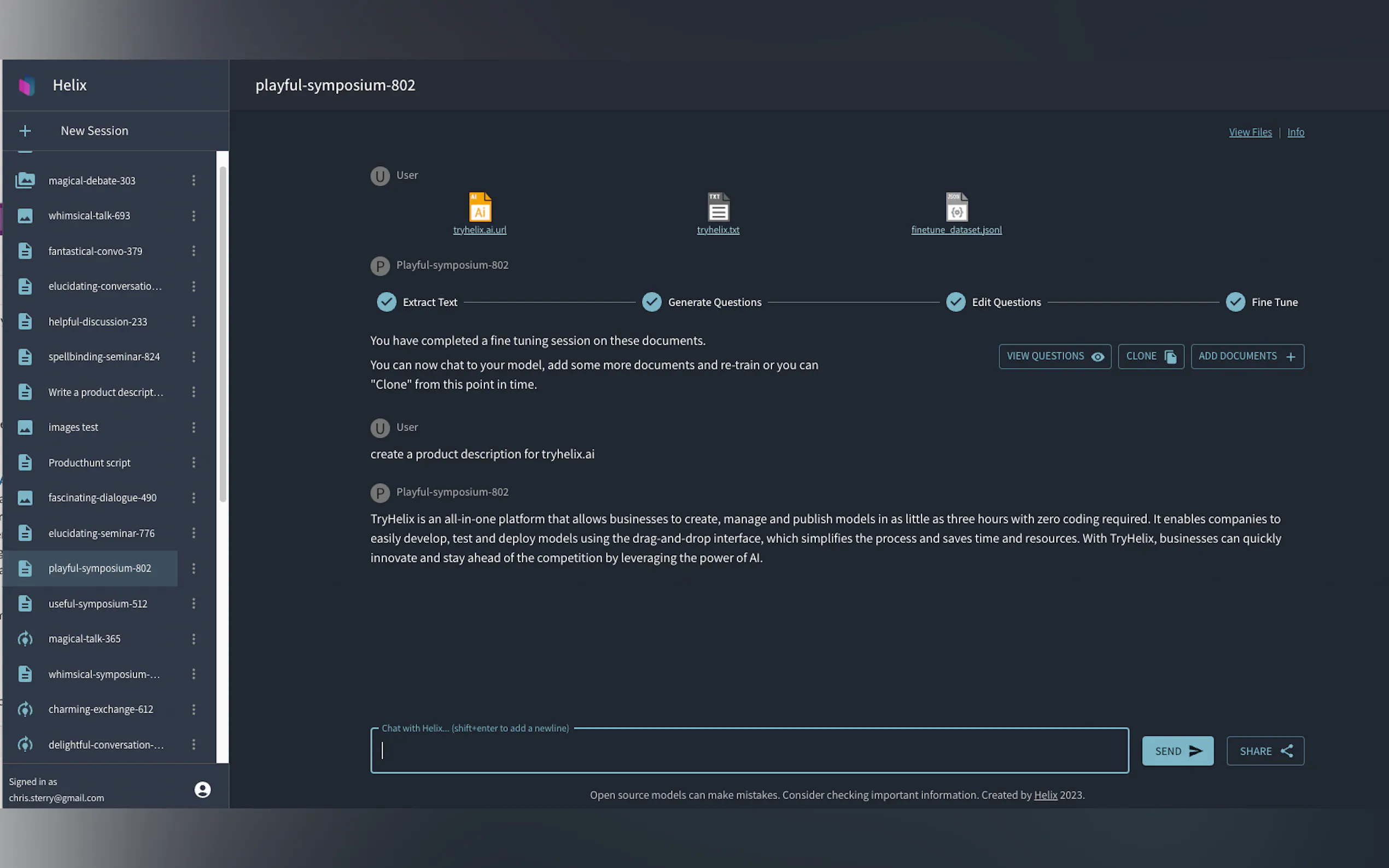1389x868 pixels.
Task: Open three-dot menu for Producthunt script
Action: [194, 463]
